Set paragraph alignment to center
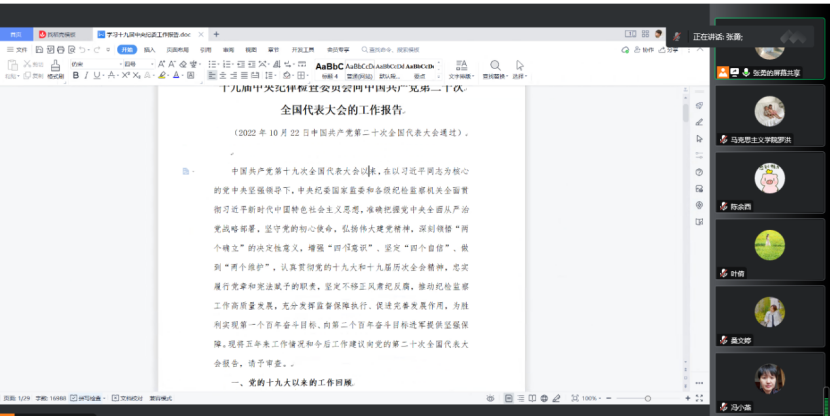830x416 pixels. (x=223, y=75)
